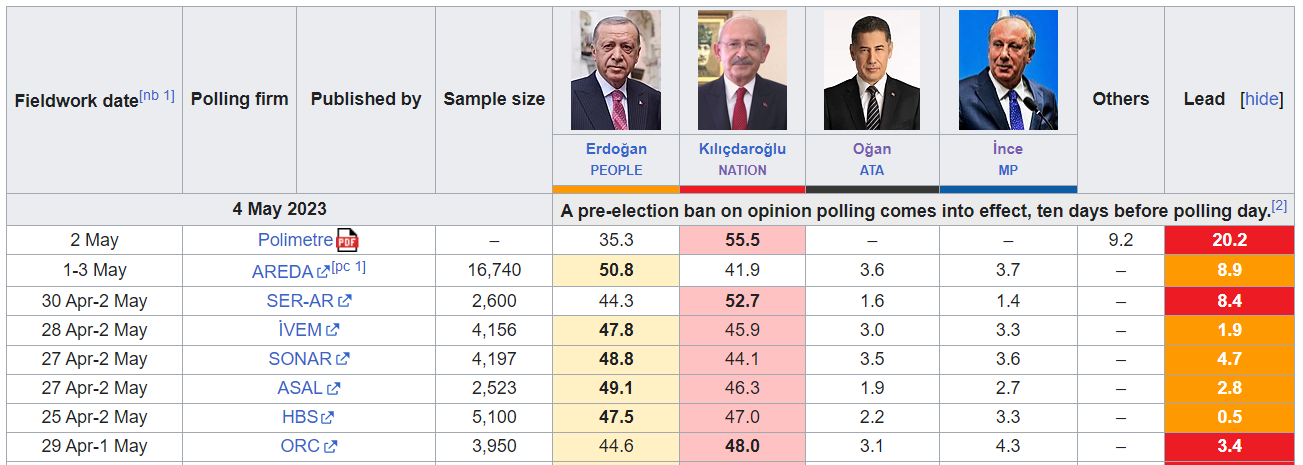
Task: Open the ATA alliance link
Action: click(871, 170)
